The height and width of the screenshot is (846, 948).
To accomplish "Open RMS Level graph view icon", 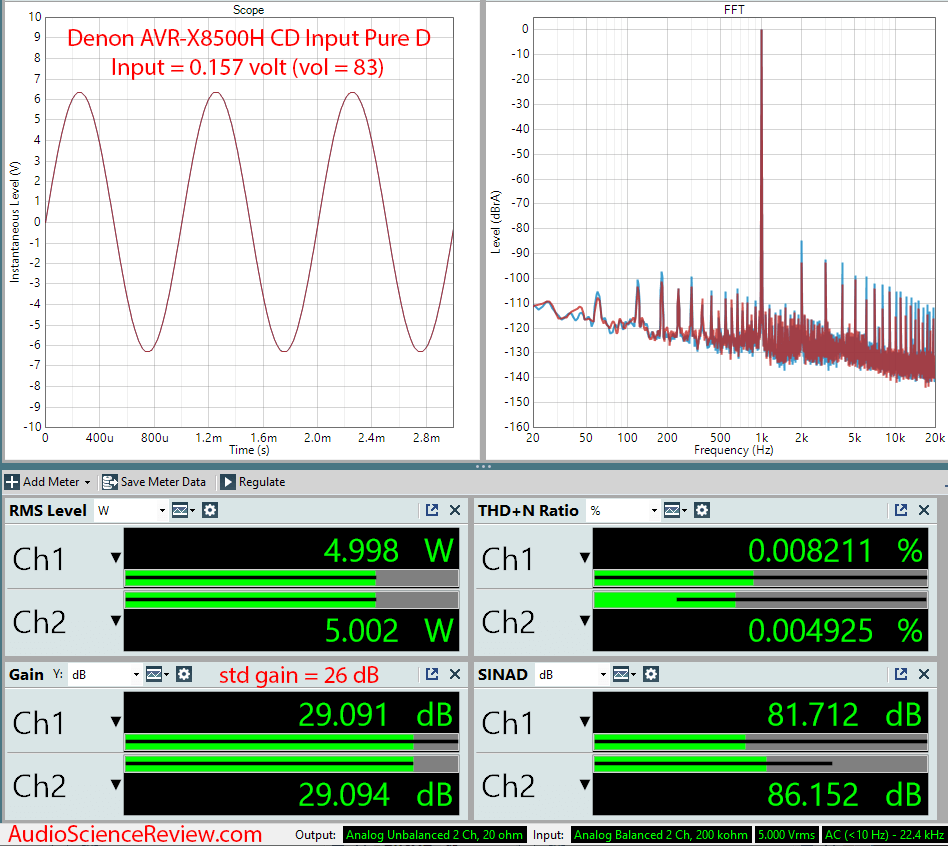I will coord(182,510).
